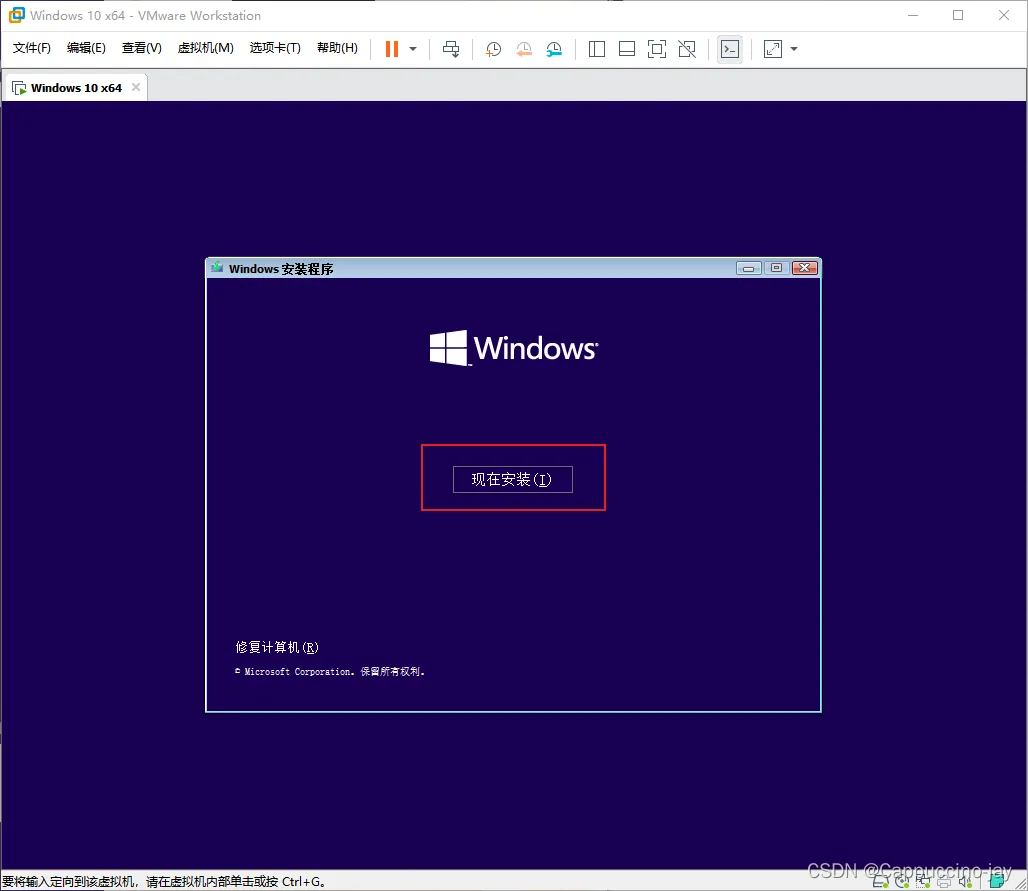This screenshot has width=1028, height=891.
Task: Minimize the Windows 安装程序 setup window
Action: (x=749, y=268)
